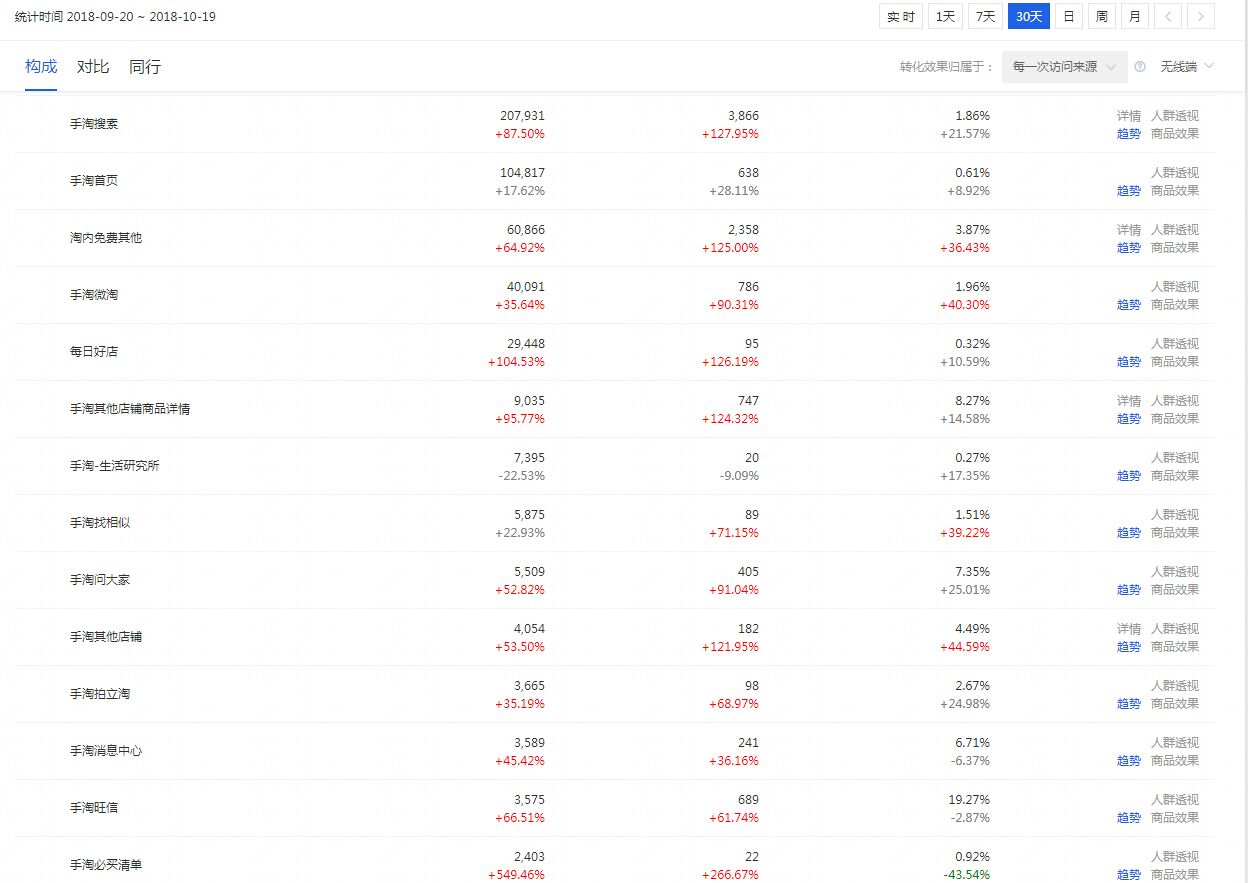Open 趋势 for 手淘-生活研究所 row
The height and width of the screenshot is (883, 1248).
pos(1129,476)
